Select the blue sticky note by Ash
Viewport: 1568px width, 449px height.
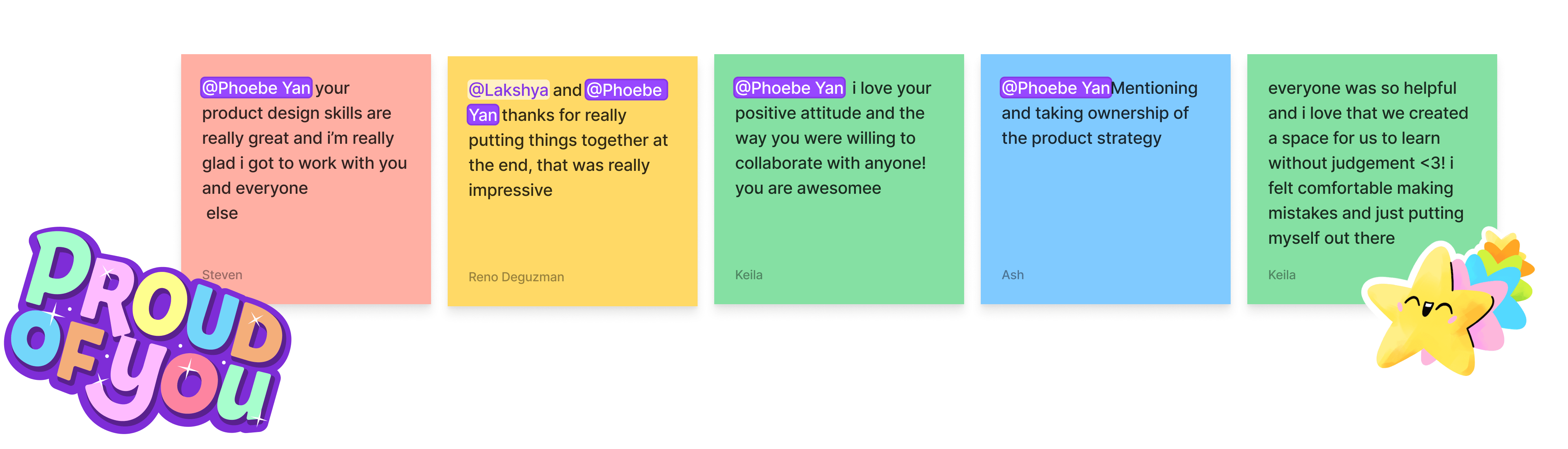pyautogui.click(x=1105, y=179)
